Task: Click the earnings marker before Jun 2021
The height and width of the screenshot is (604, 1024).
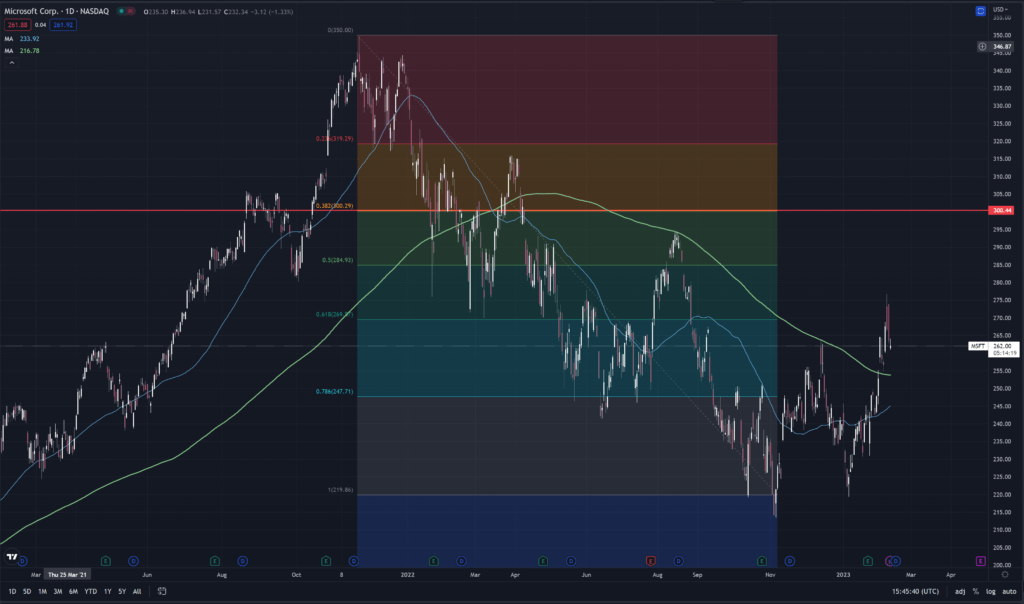Action: (x=106, y=561)
